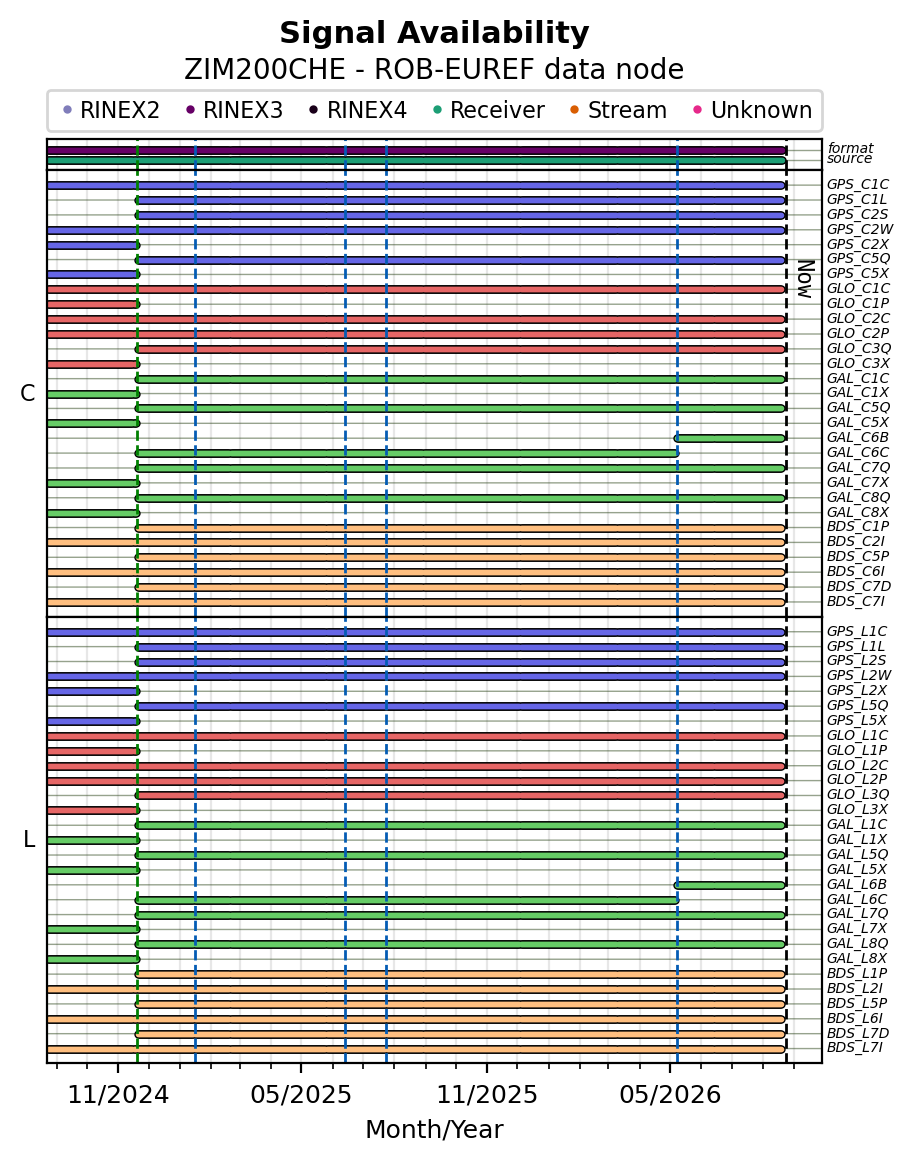Viewport: 914px width, 1162px height.
Task: Click the GPS_C5X signal label
Action: (858, 273)
